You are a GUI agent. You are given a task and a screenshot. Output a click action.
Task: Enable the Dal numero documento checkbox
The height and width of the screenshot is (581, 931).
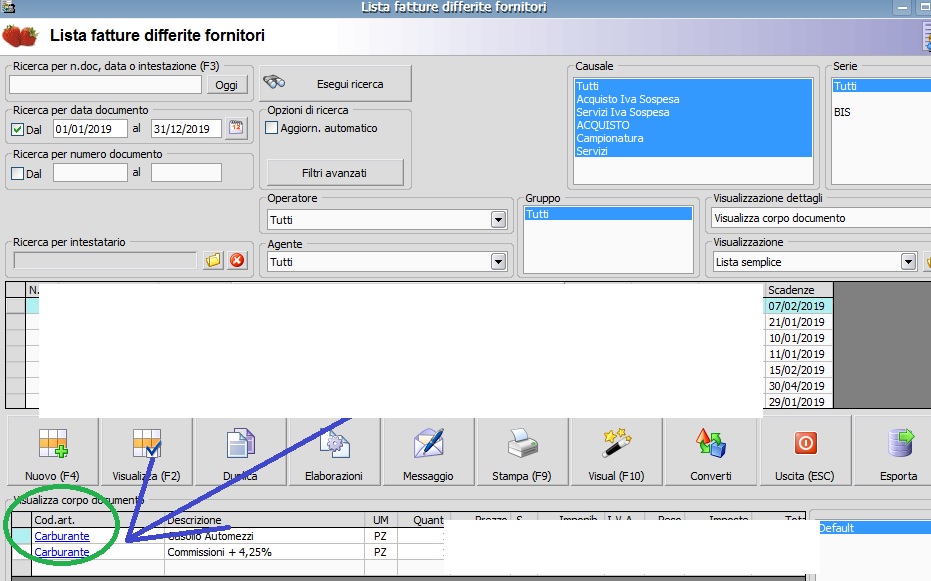coord(18,173)
